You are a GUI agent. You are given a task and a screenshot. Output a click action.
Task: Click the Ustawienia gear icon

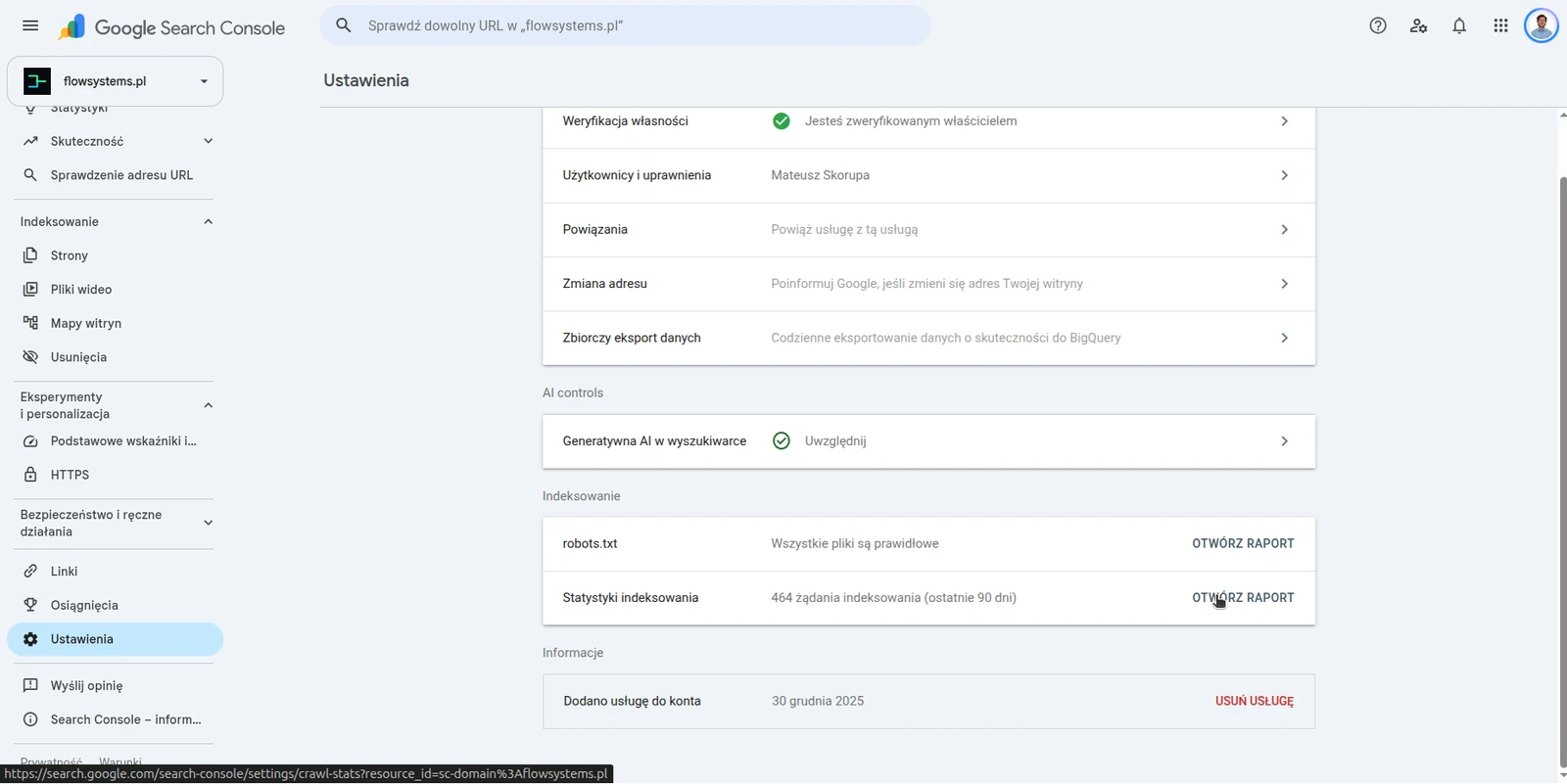(30, 639)
